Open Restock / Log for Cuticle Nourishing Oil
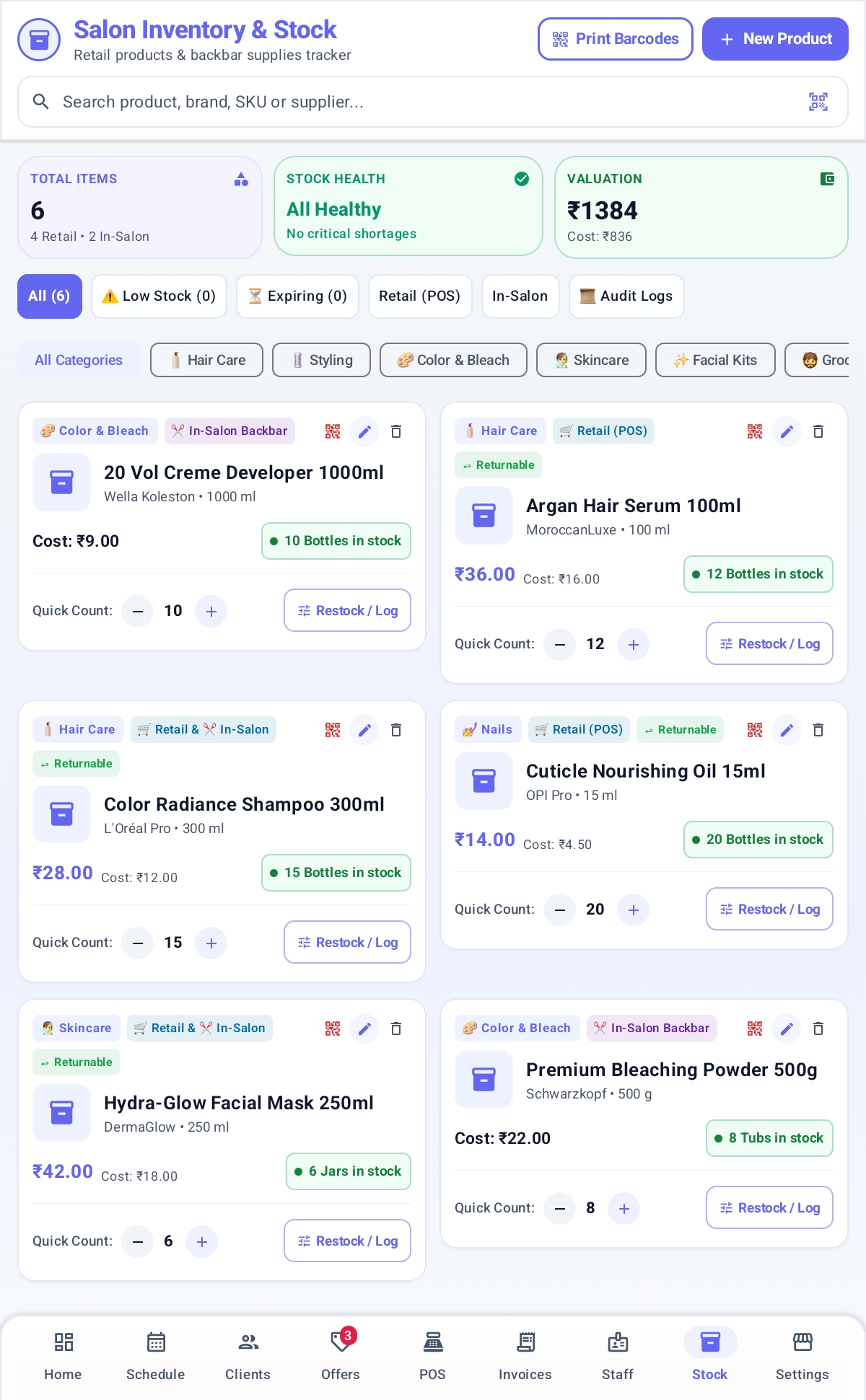The image size is (866, 1400). [x=769, y=909]
